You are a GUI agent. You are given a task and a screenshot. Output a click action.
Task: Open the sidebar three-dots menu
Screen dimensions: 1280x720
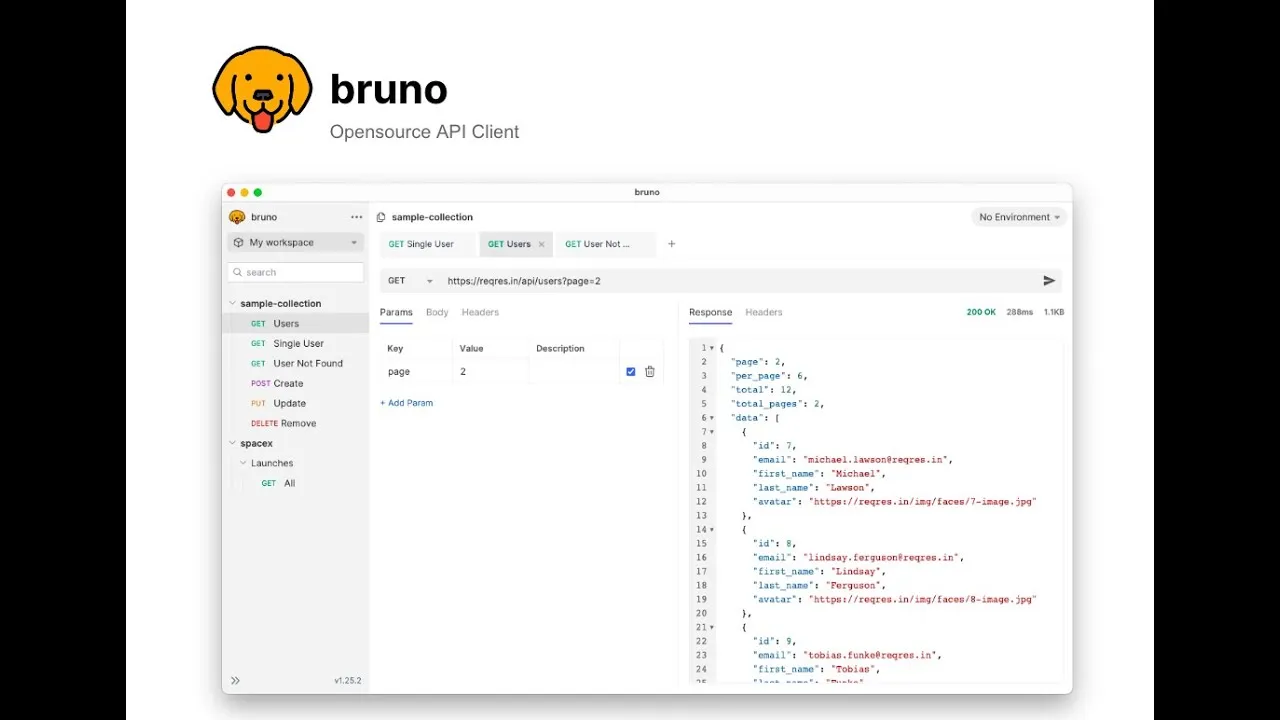coord(356,217)
